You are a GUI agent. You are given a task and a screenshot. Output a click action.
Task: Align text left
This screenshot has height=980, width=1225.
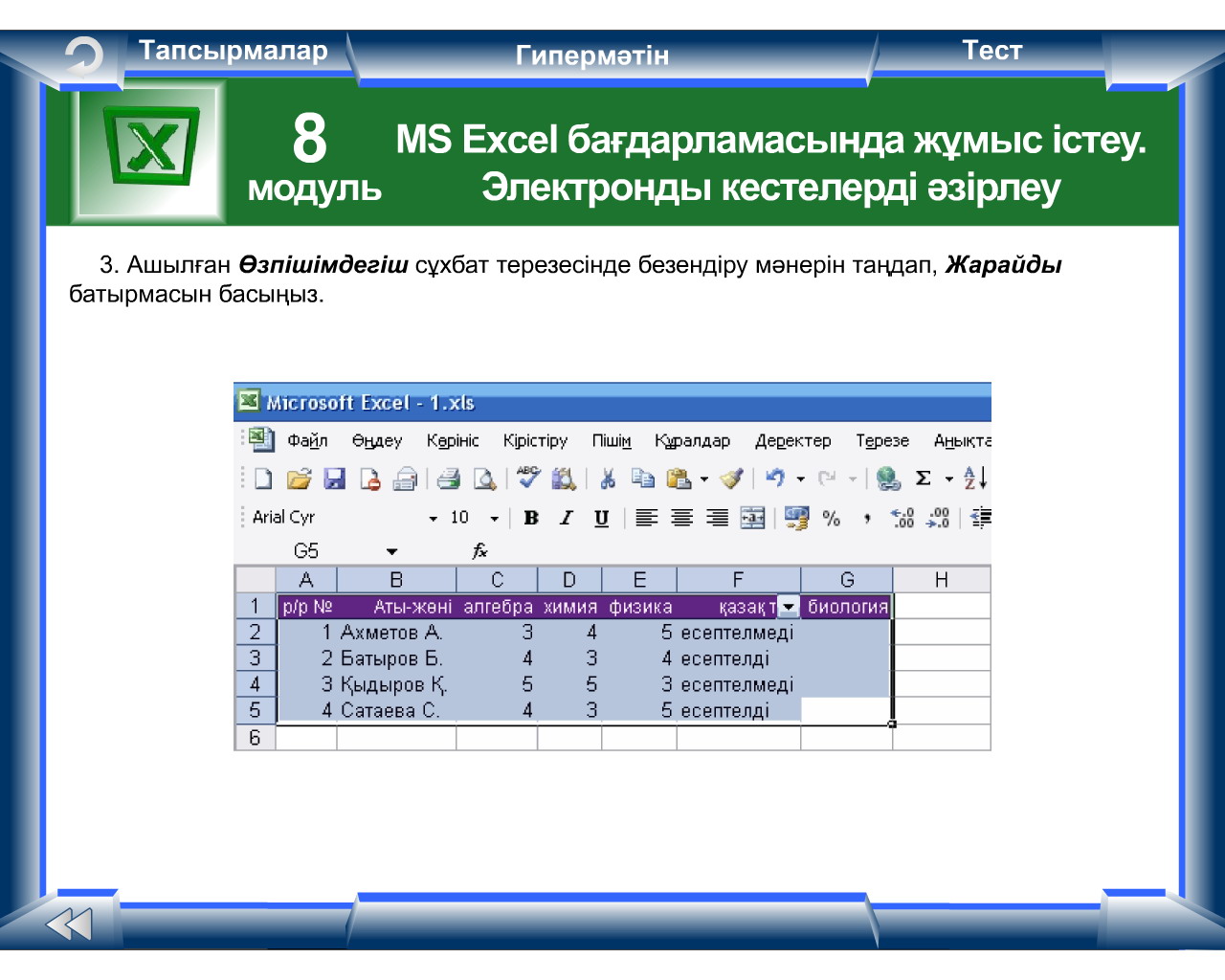pyautogui.click(x=647, y=518)
